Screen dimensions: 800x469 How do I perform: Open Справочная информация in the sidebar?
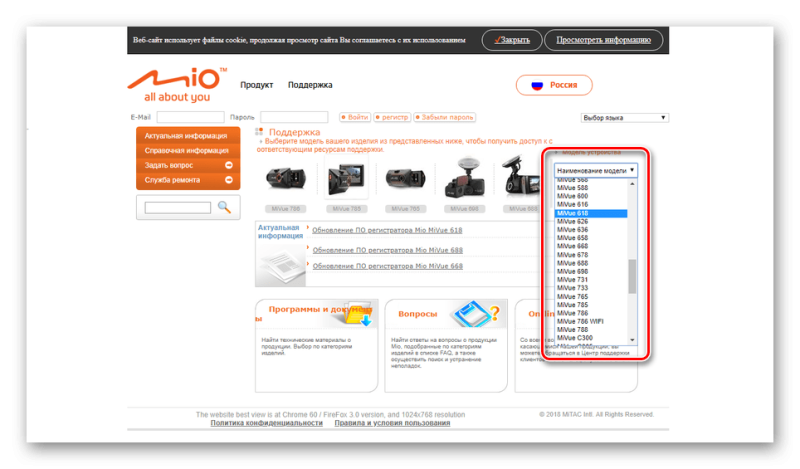click(x=188, y=151)
